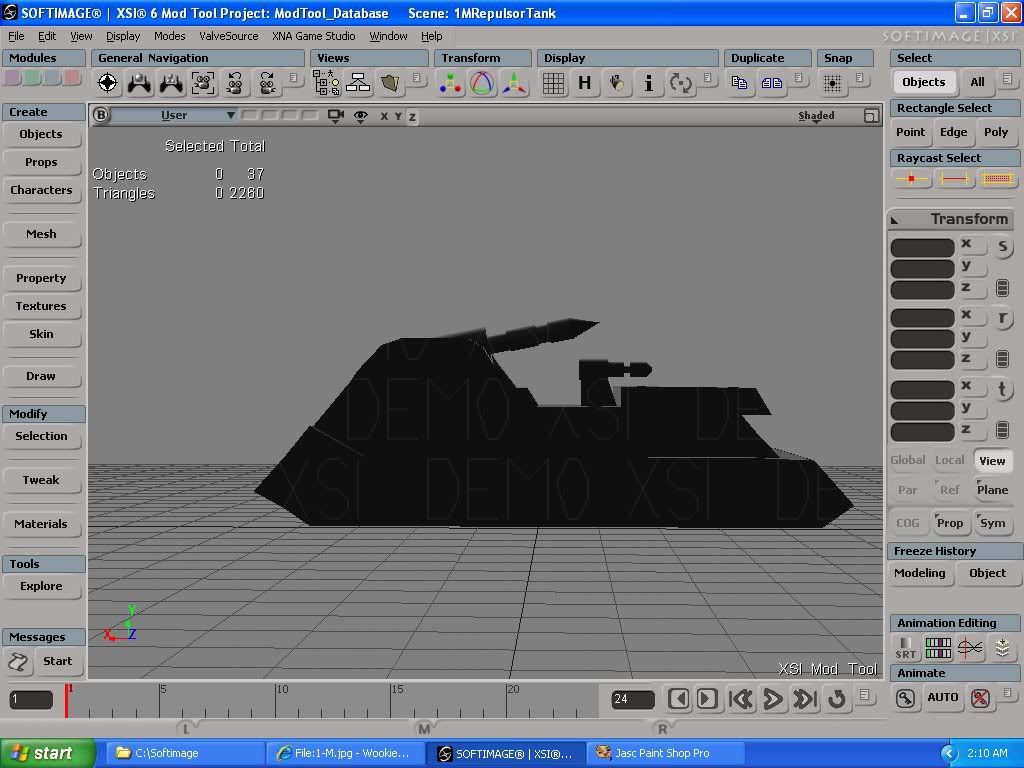Select raycast point selection icon
Screen dimensions: 1024x768
(x=912, y=178)
